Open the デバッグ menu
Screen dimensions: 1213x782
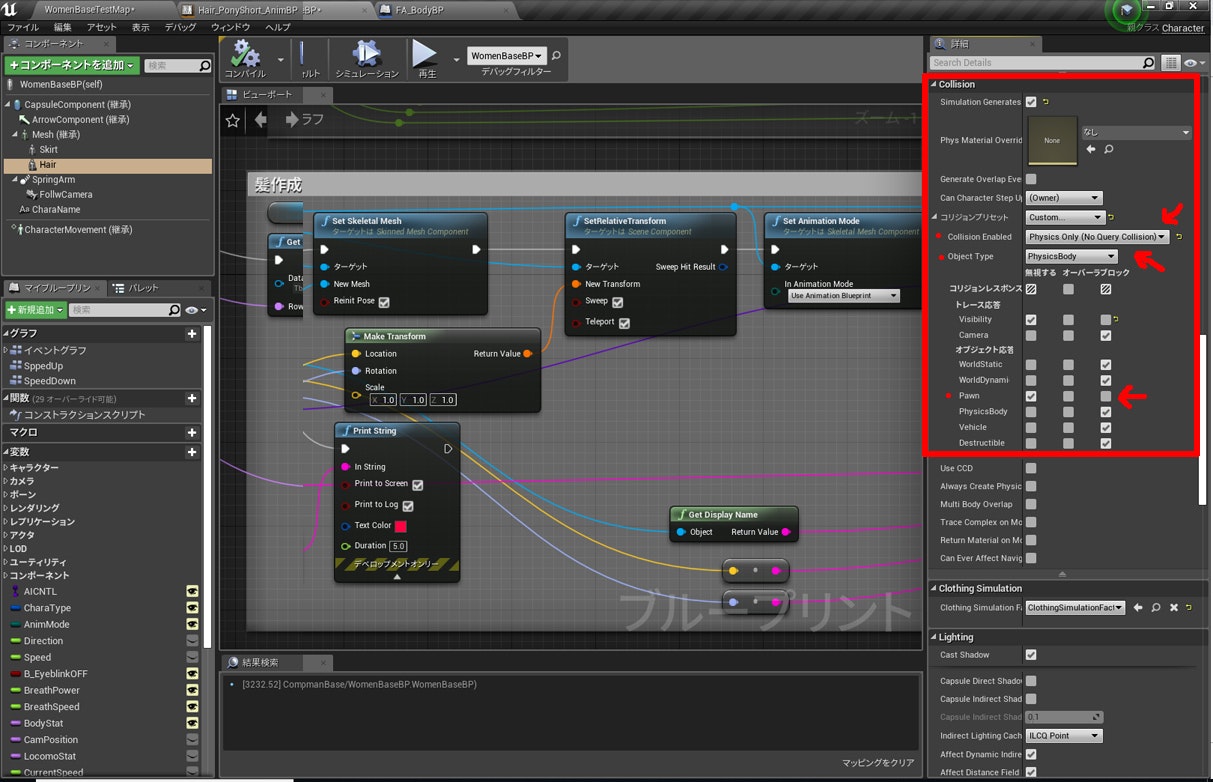(x=181, y=27)
